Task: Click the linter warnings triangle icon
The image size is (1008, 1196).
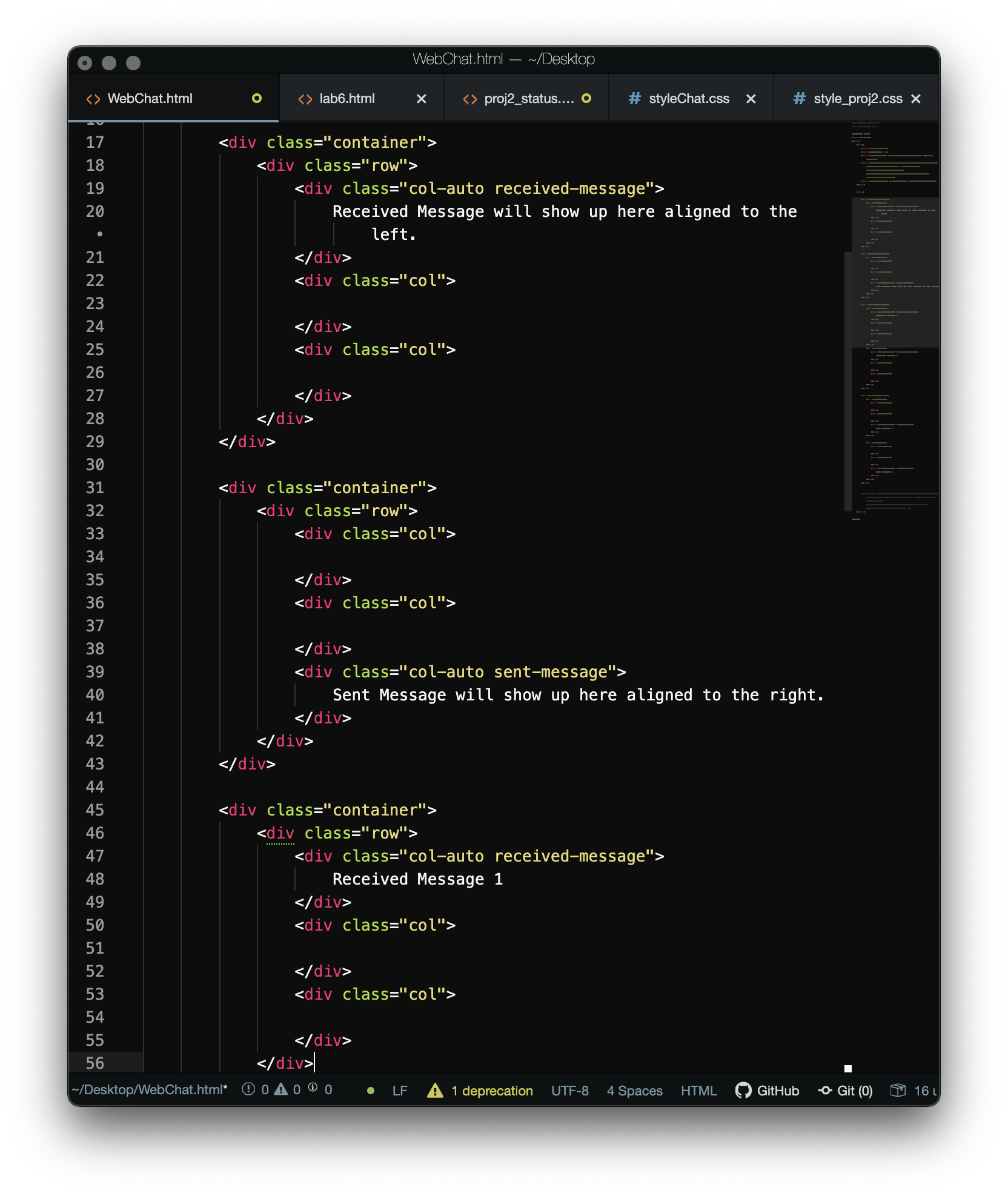Action: click(x=281, y=1089)
